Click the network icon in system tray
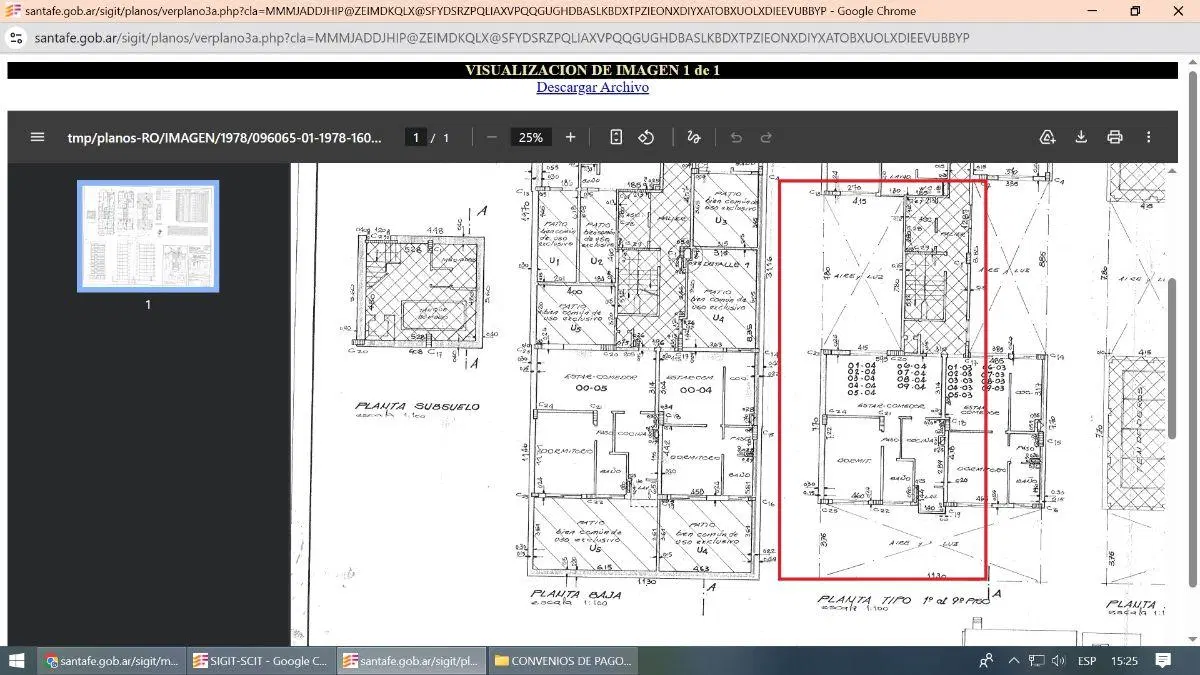This screenshot has width=1200, height=675. click(1037, 661)
